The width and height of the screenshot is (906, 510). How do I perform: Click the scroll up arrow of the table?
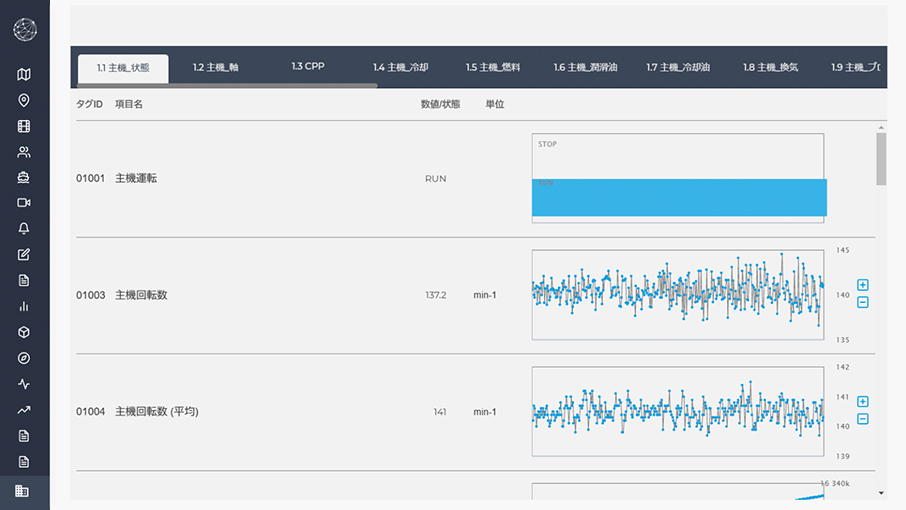pyautogui.click(x=881, y=128)
